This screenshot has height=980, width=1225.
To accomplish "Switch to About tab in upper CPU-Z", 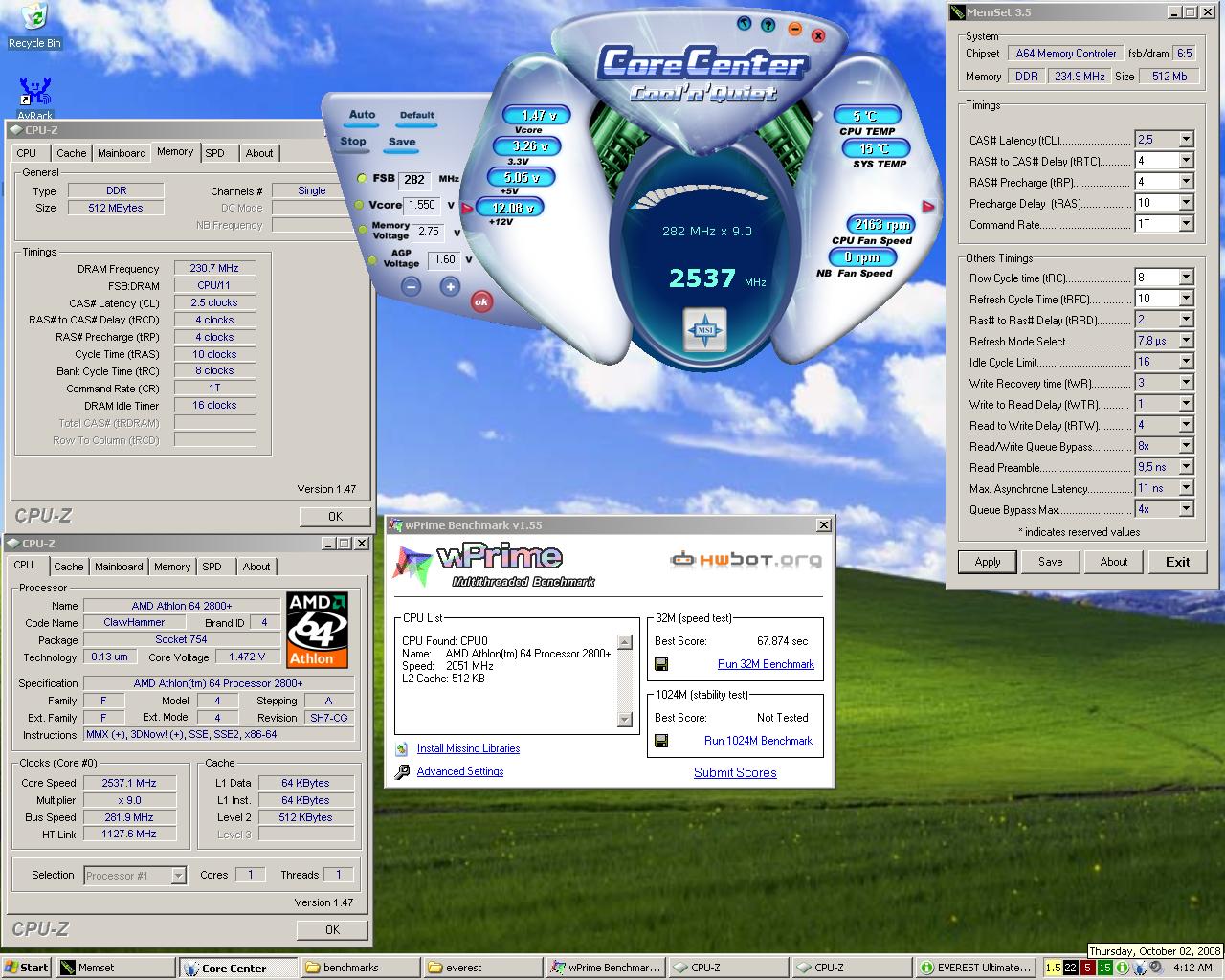I will [258, 153].
